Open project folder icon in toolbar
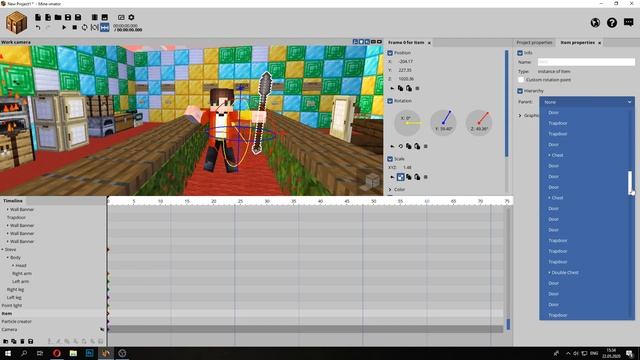 (x=58, y=18)
